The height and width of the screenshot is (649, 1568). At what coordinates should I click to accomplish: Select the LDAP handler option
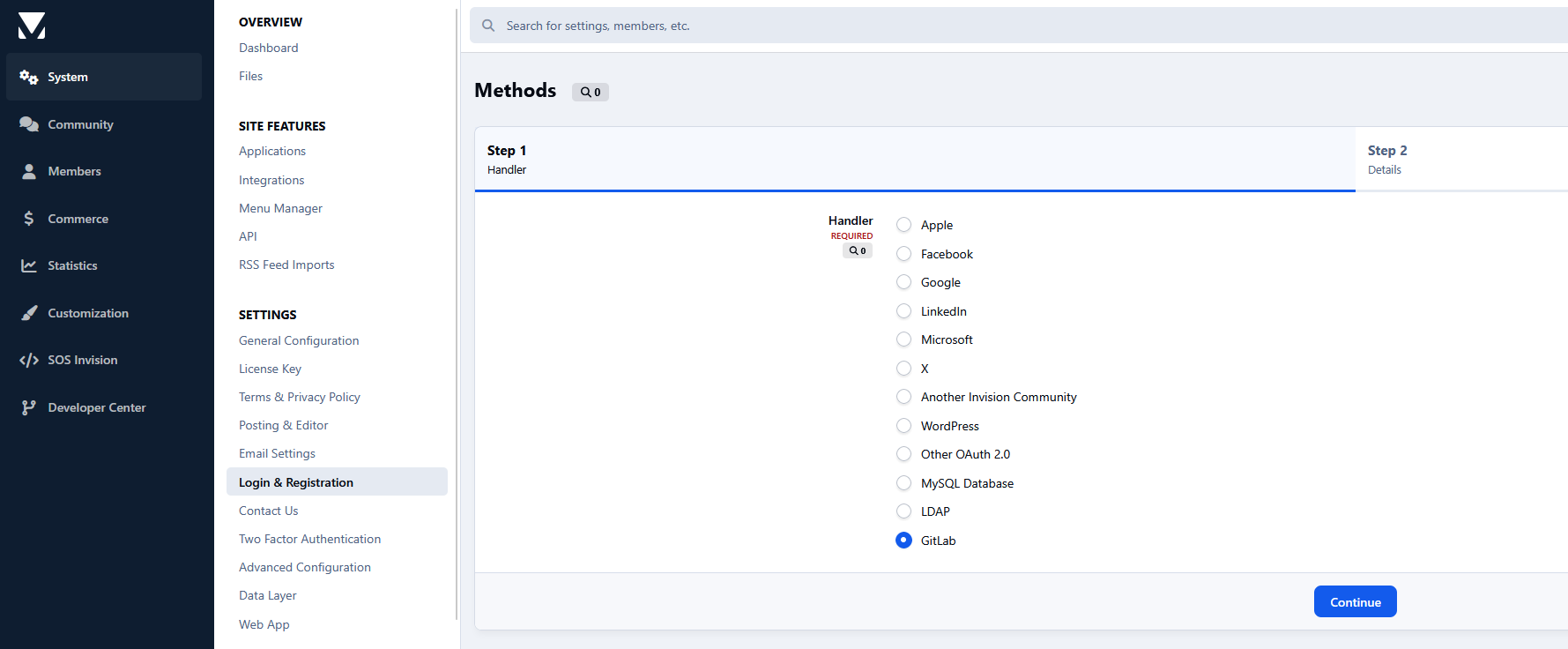903,511
